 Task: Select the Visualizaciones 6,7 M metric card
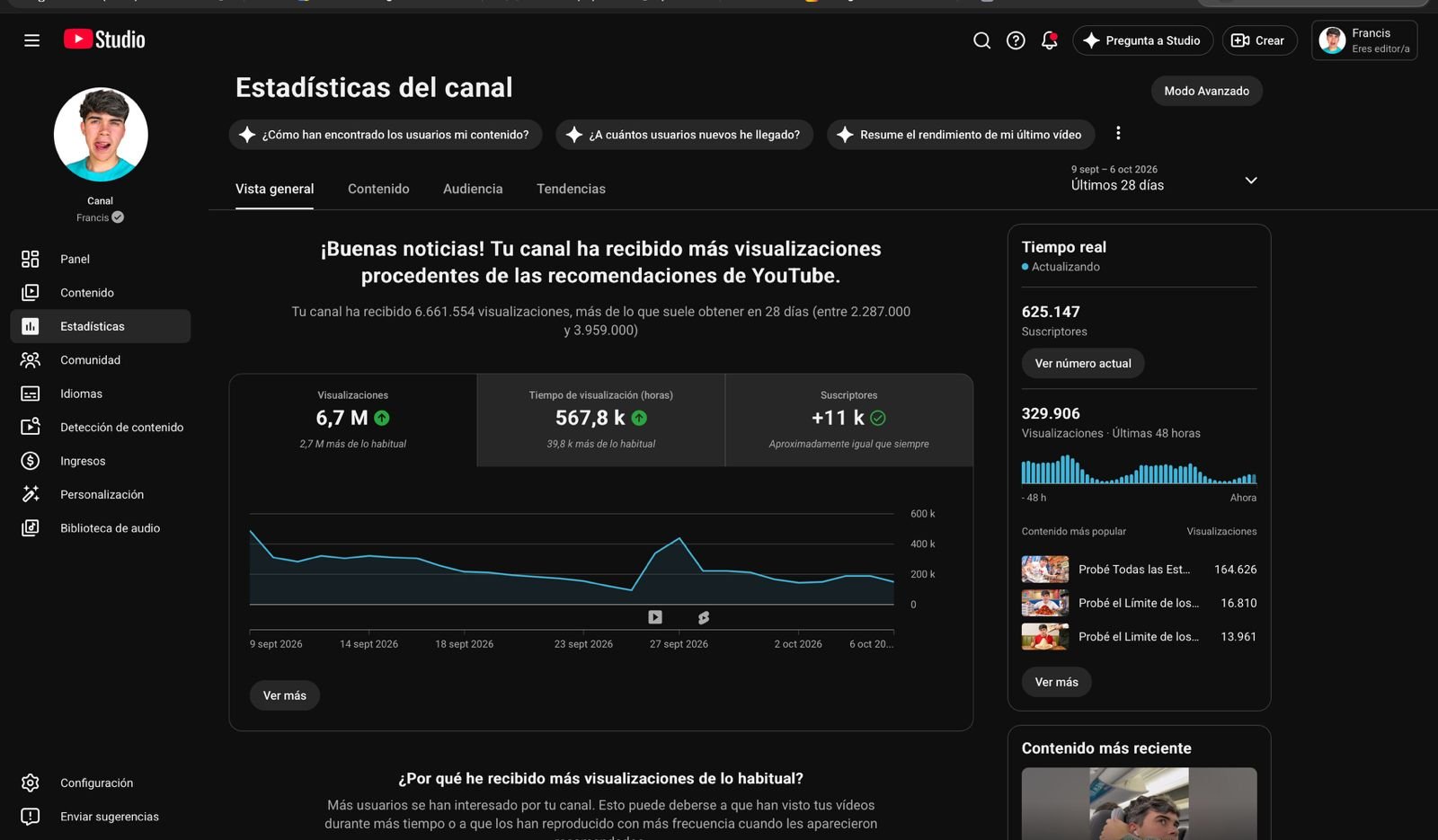click(353, 420)
